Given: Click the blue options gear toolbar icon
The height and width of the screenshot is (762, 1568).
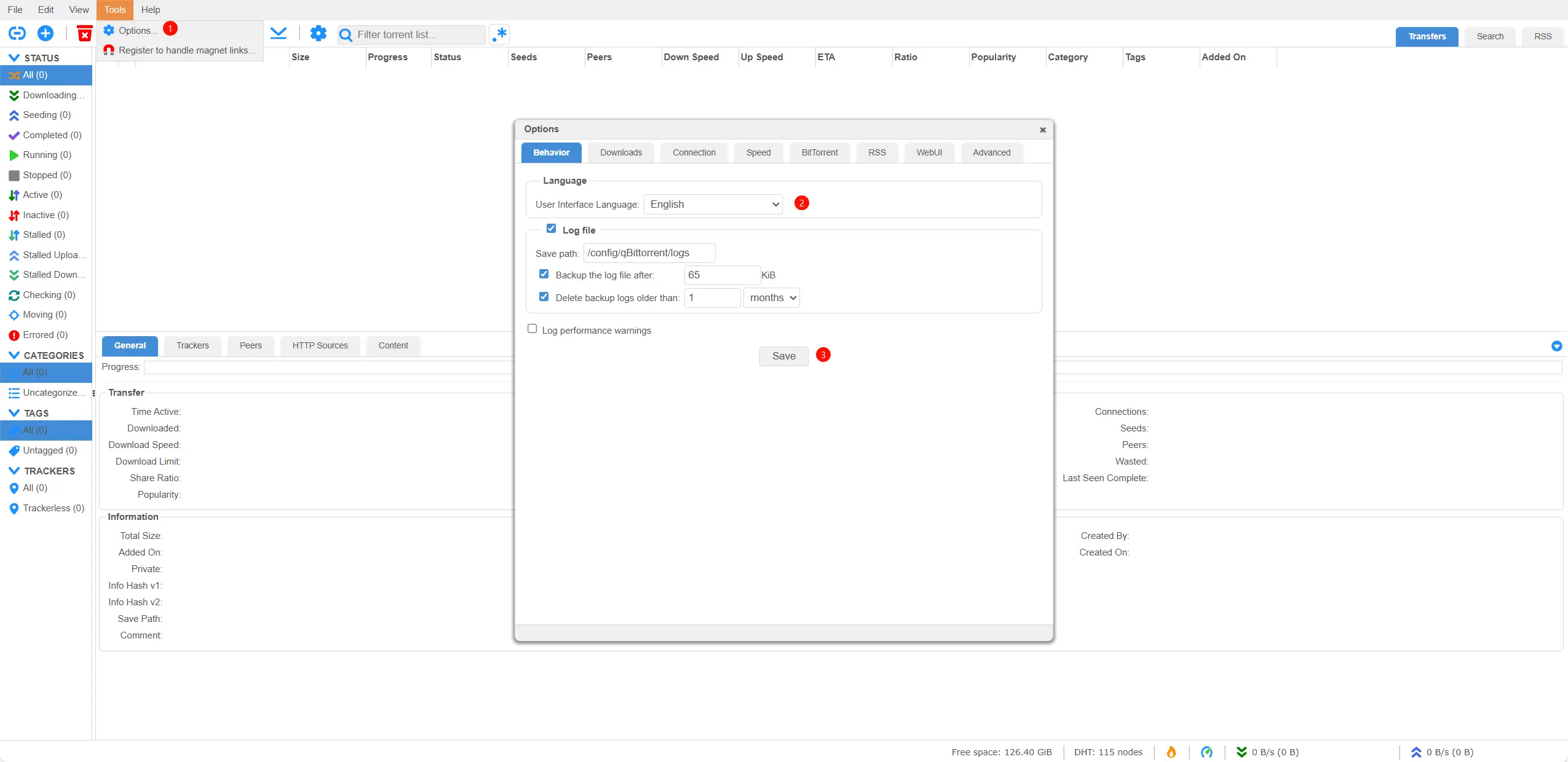Looking at the screenshot, I should pos(318,33).
